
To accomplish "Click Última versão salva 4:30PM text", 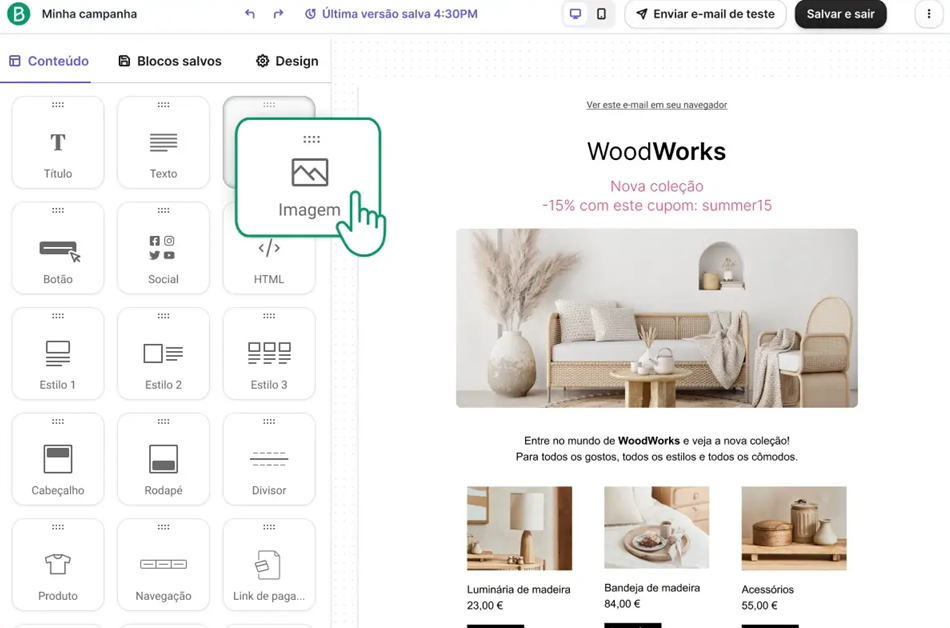I will [400, 14].
